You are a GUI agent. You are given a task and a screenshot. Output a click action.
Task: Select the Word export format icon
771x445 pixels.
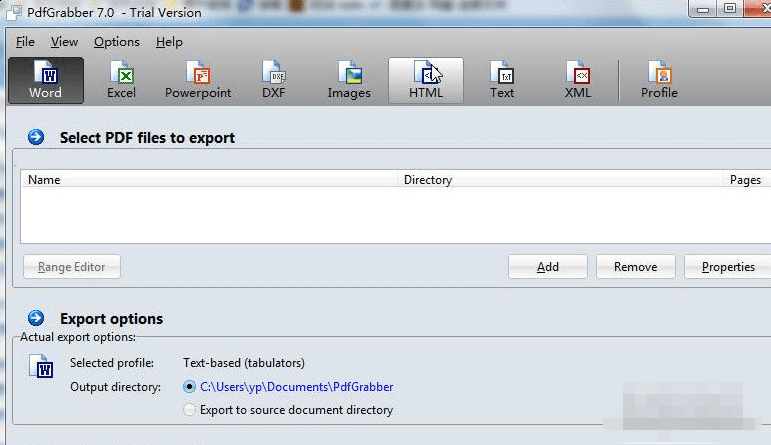coord(46,81)
